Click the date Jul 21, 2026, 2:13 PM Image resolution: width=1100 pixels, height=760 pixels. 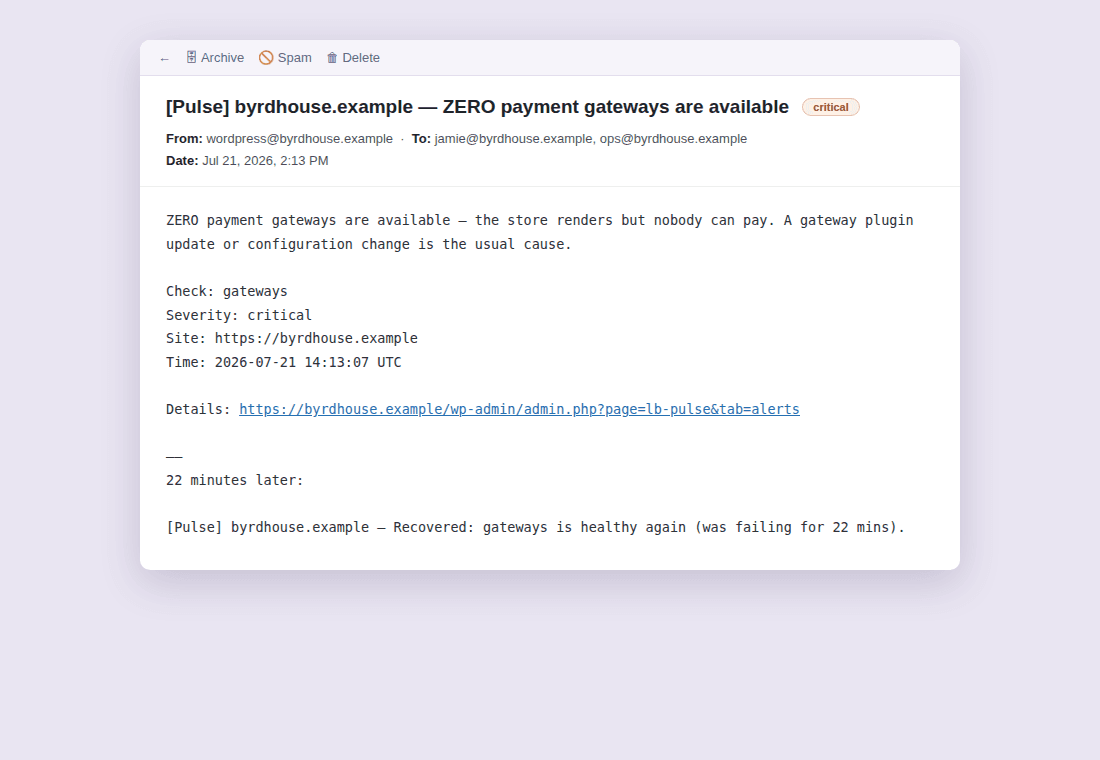pos(265,161)
